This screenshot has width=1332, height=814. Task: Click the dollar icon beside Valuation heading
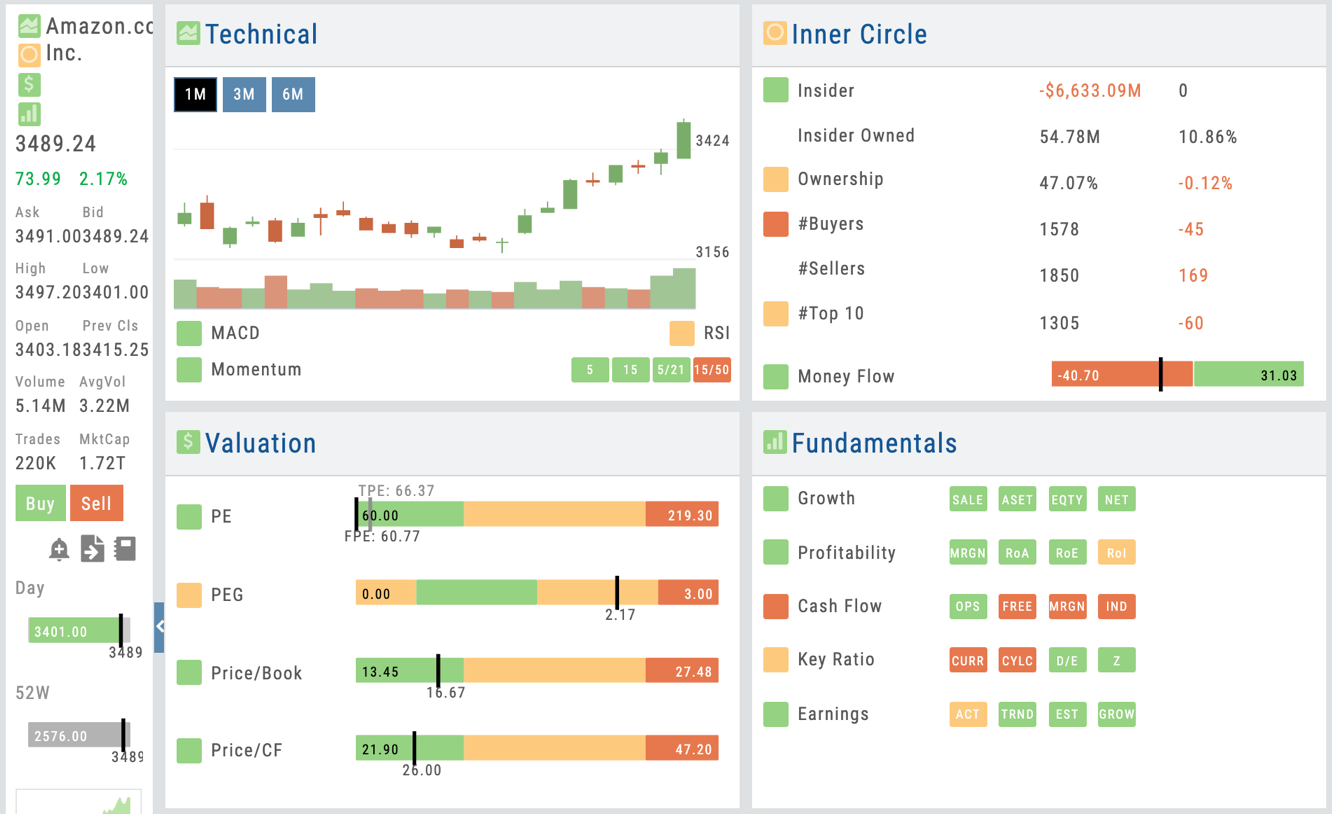pyautogui.click(x=188, y=441)
